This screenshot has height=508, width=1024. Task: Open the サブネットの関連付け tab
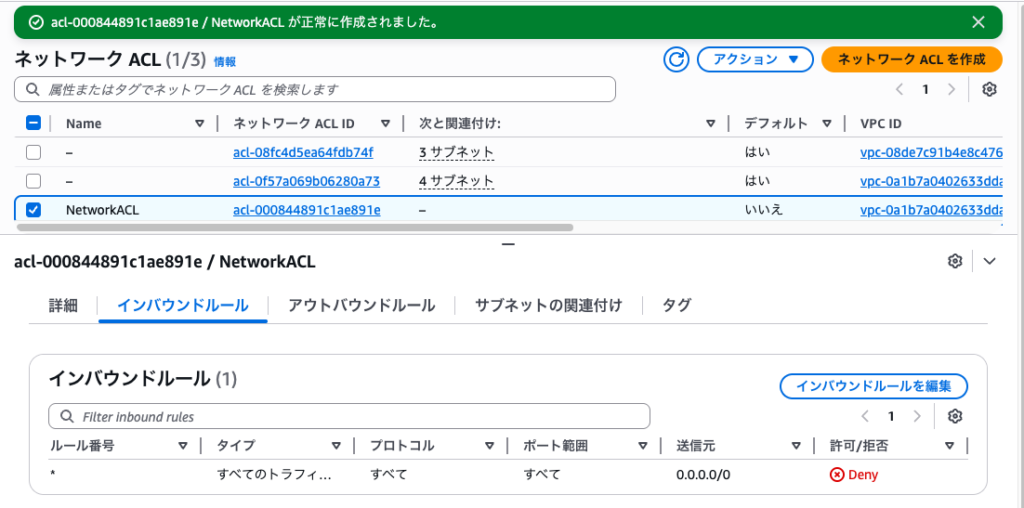tap(548, 305)
